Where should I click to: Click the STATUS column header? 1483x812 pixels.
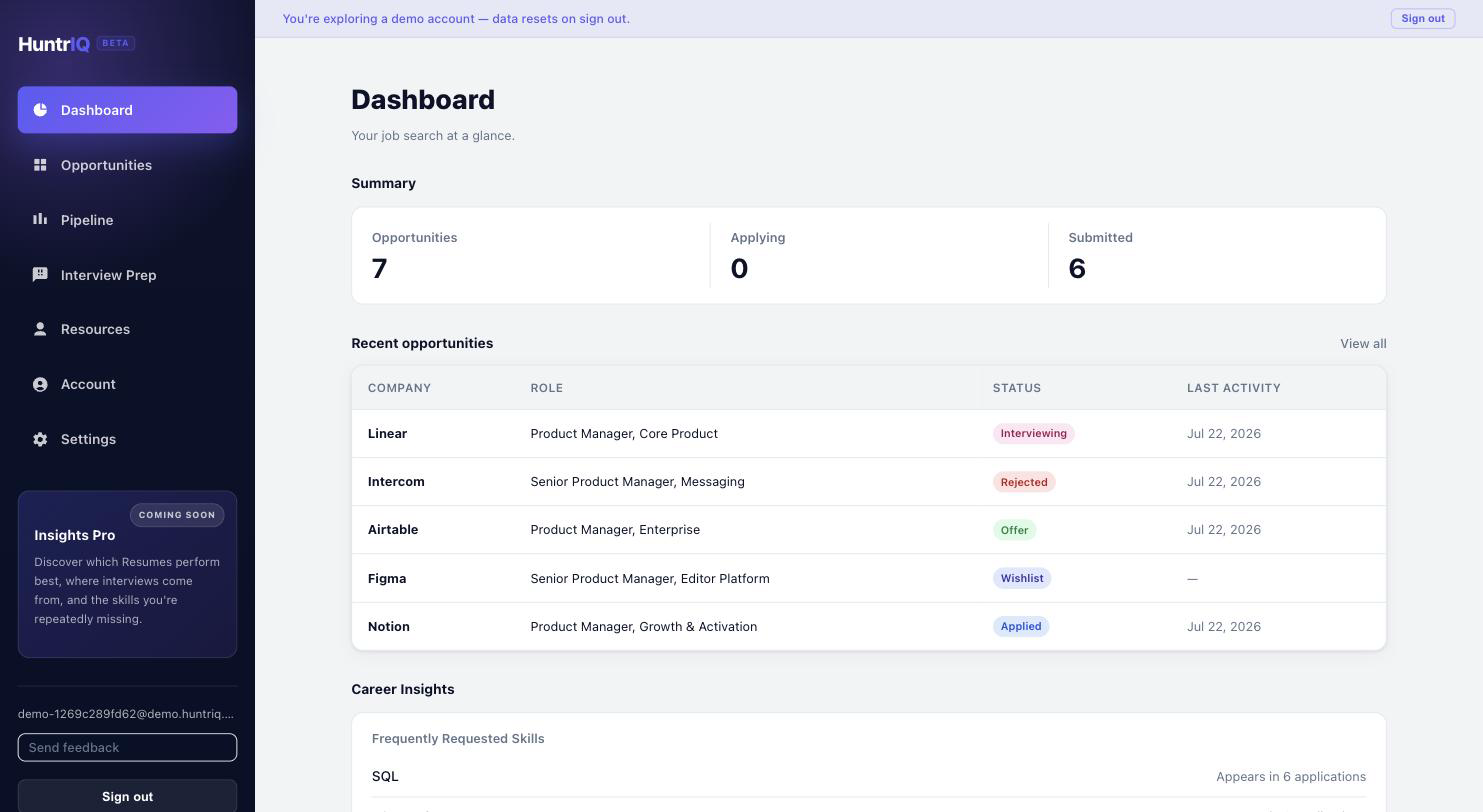point(1017,388)
